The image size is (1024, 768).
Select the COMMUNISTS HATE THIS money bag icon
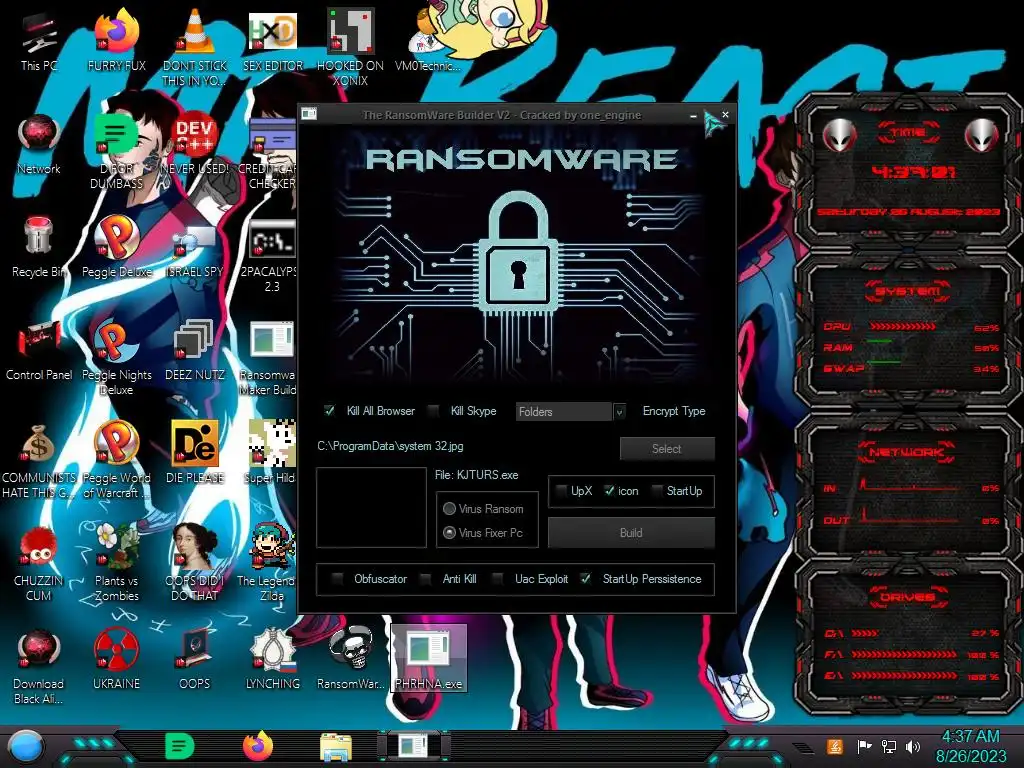(39, 460)
